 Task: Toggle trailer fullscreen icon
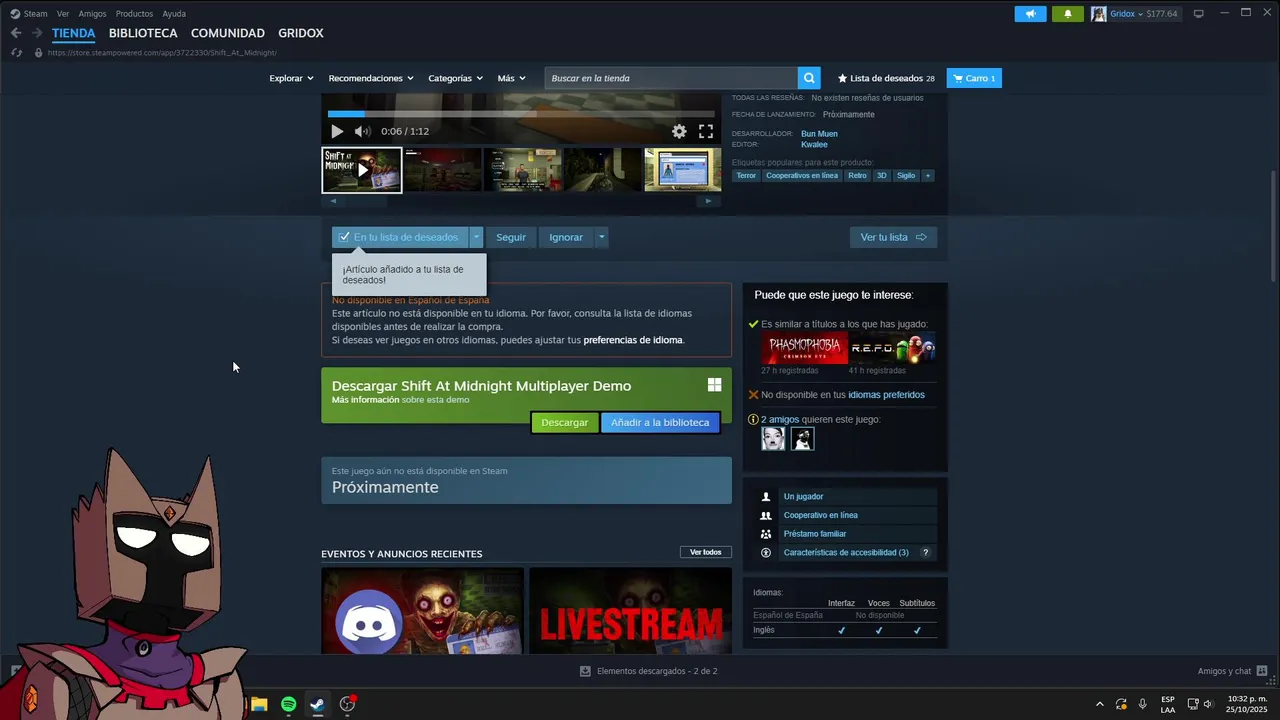point(706,131)
